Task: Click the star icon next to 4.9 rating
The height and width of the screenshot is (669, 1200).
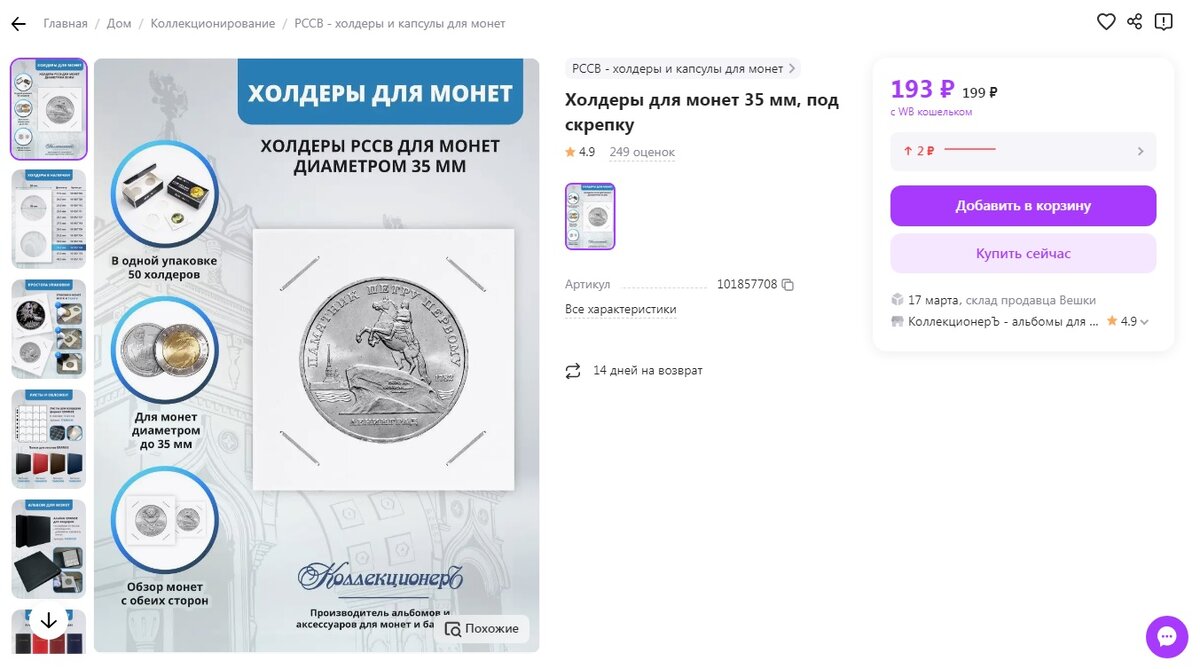Action: pos(571,152)
